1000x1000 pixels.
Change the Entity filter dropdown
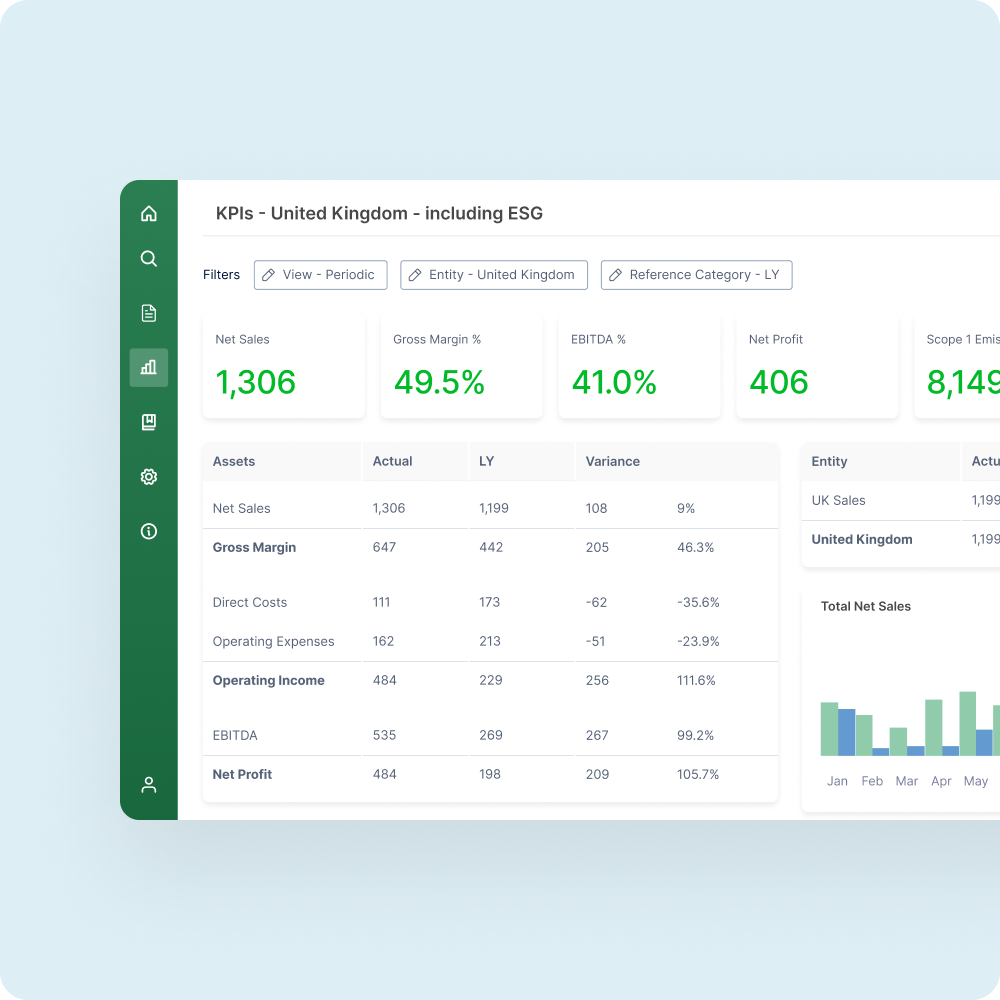[494, 274]
